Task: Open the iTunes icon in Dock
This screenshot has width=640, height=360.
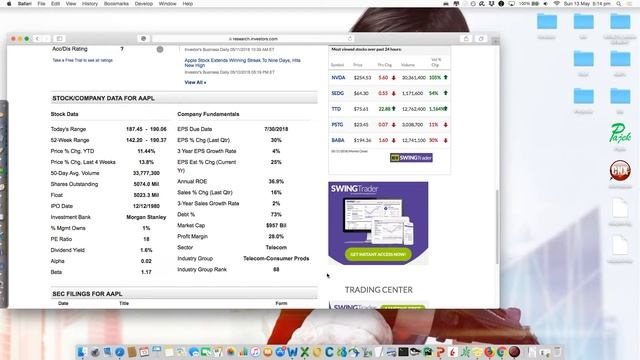Action: (x=256, y=352)
